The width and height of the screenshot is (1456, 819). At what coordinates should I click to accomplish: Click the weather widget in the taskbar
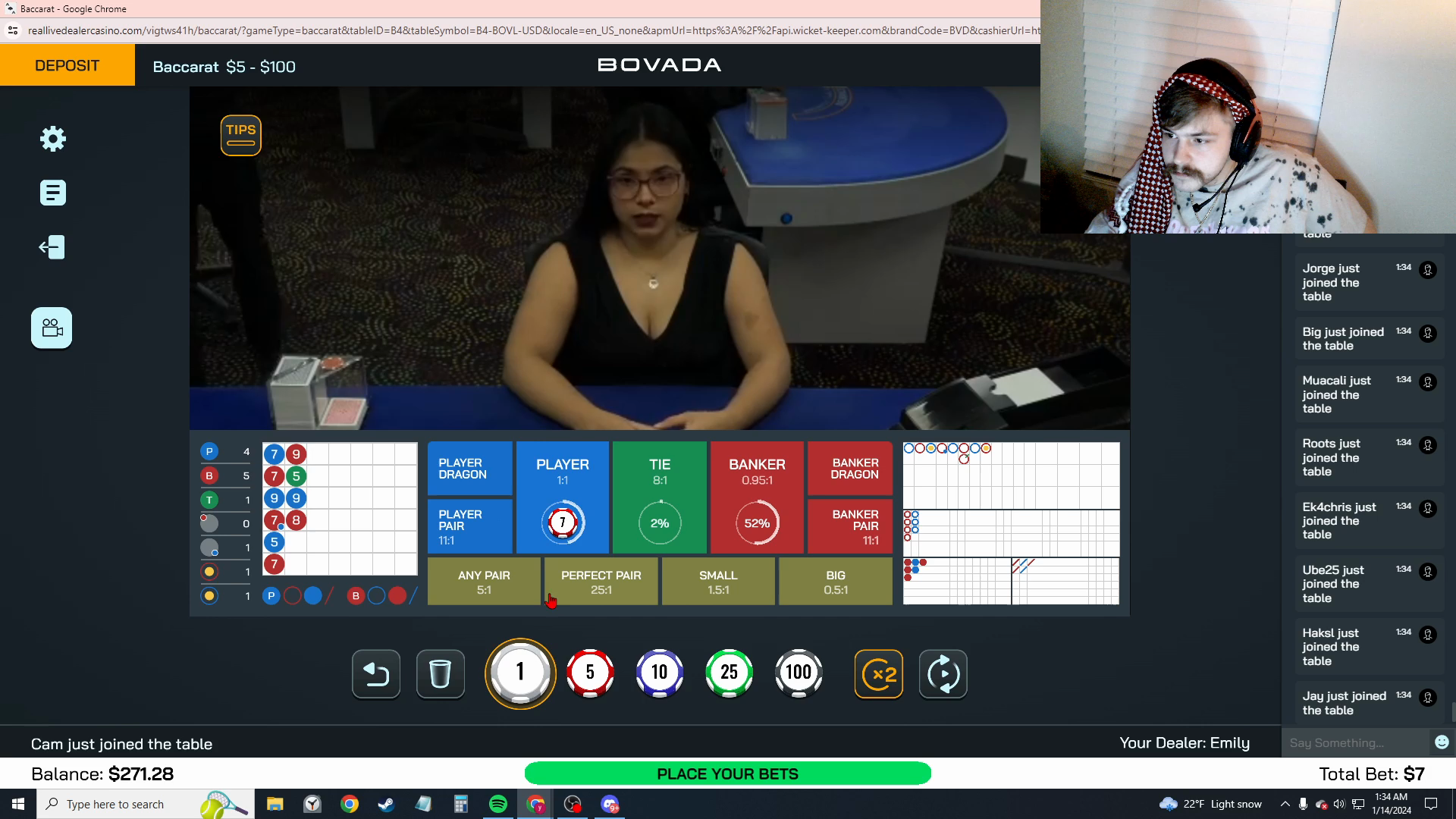(1211, 804)
